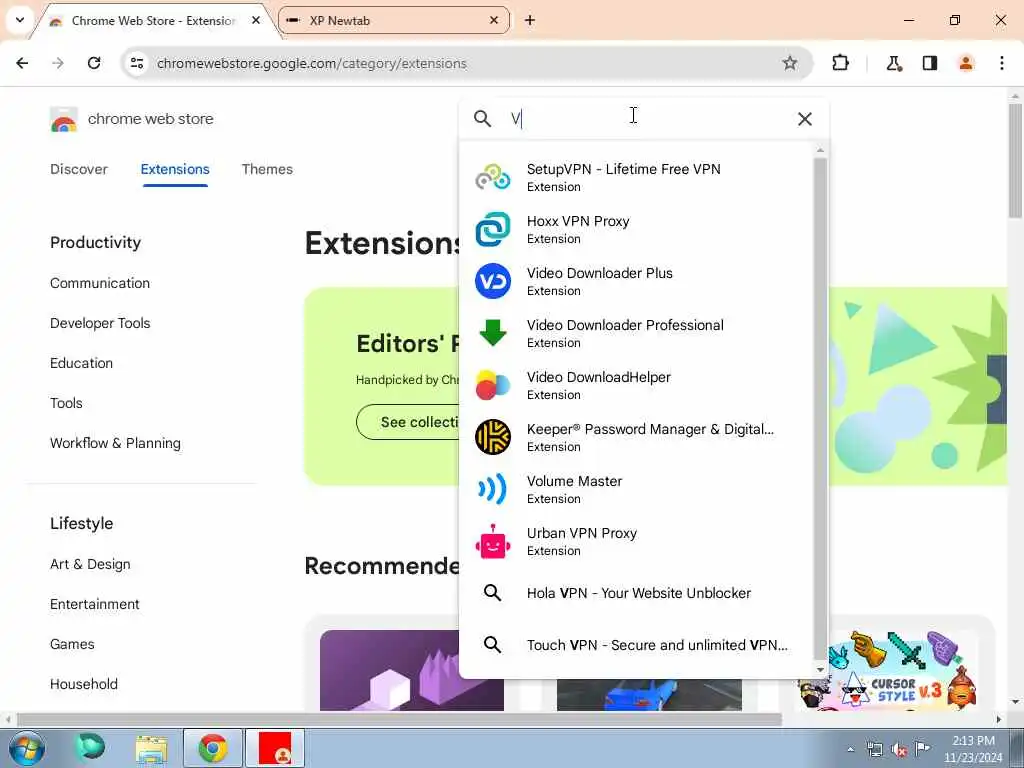This screenshot has height=768, width=1024.
Task: Open the Education category
Action: [x=82, y=363]
